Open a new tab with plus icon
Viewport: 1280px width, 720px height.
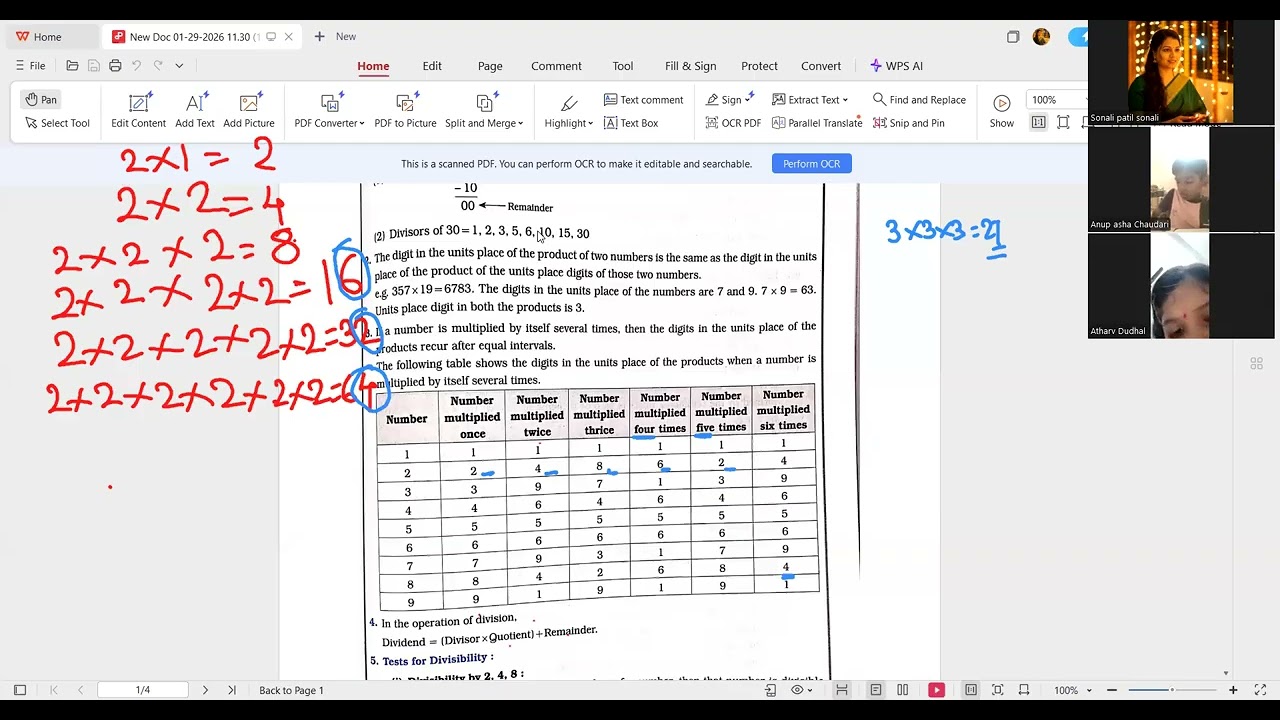click(x=319, y=37)
